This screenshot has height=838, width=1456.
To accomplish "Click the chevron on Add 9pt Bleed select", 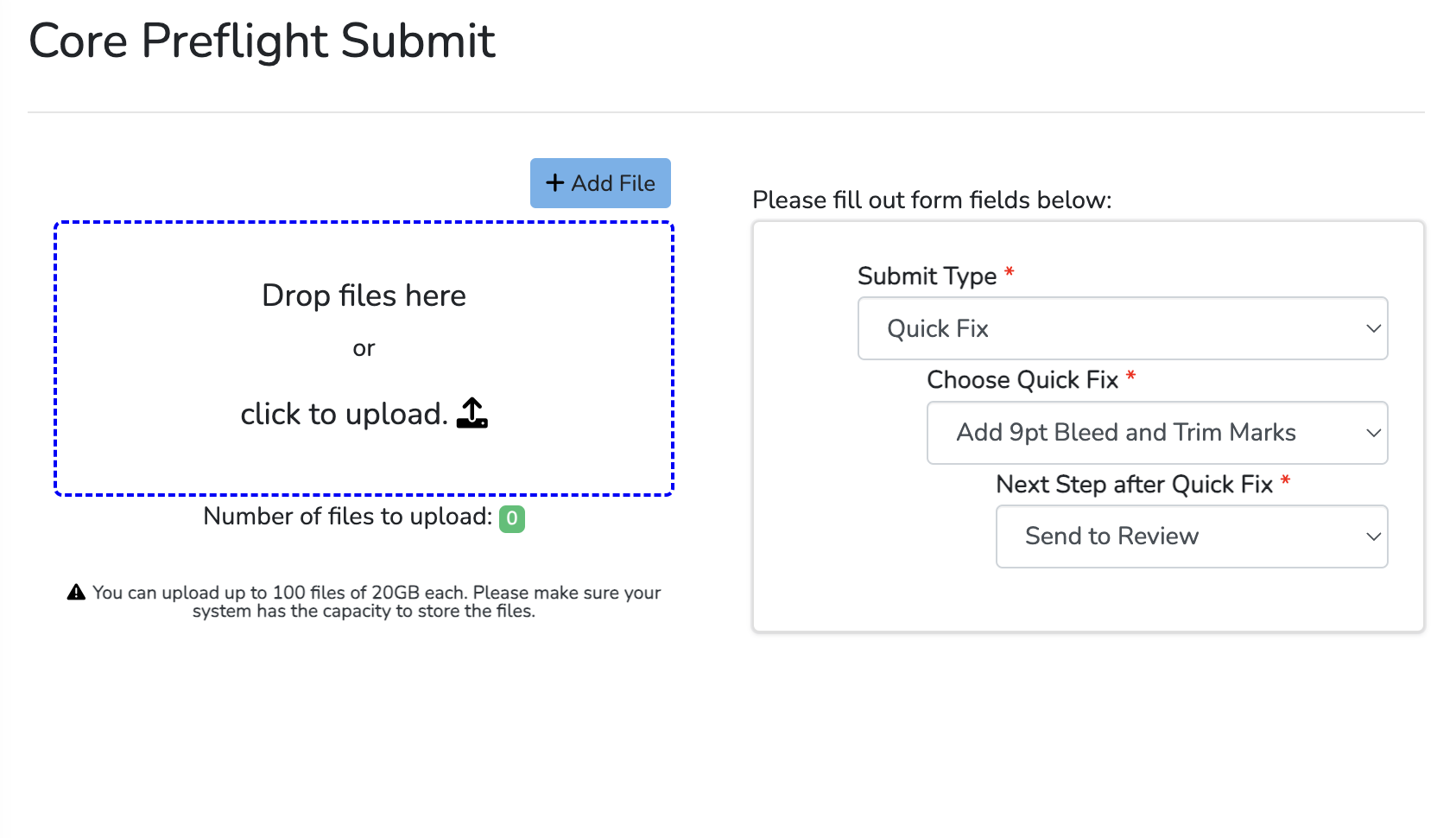I will click(1373, 433).
